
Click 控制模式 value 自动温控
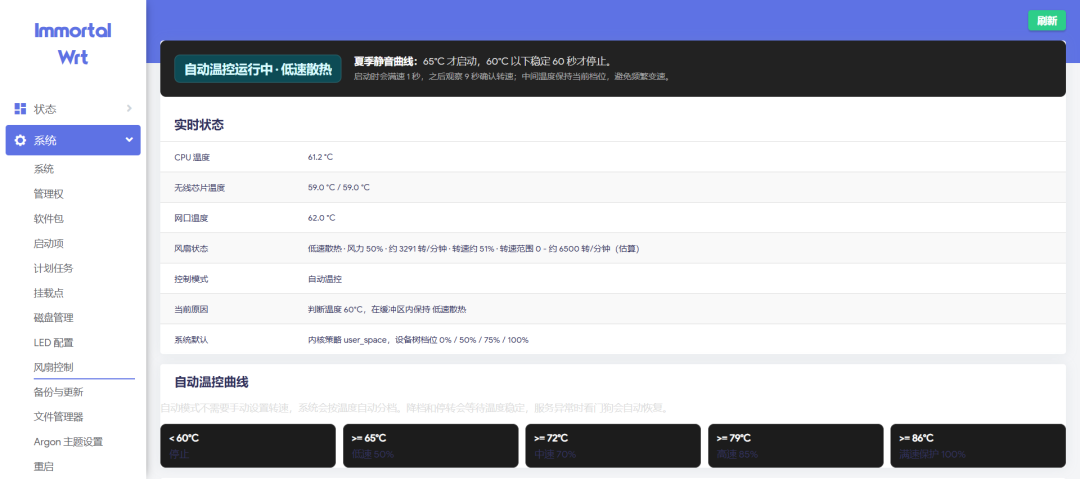[x=325, y=279]
